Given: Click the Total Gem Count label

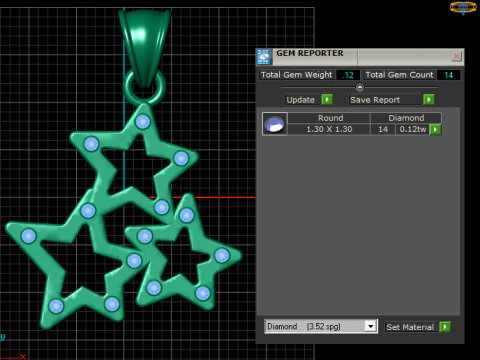Looking at the screenshot, I should tap(399, 75).
